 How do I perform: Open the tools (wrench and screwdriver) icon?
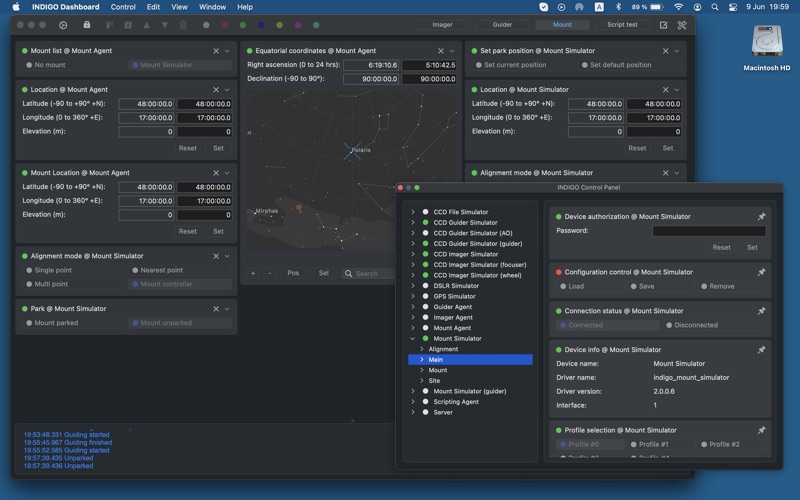[682, 25]
